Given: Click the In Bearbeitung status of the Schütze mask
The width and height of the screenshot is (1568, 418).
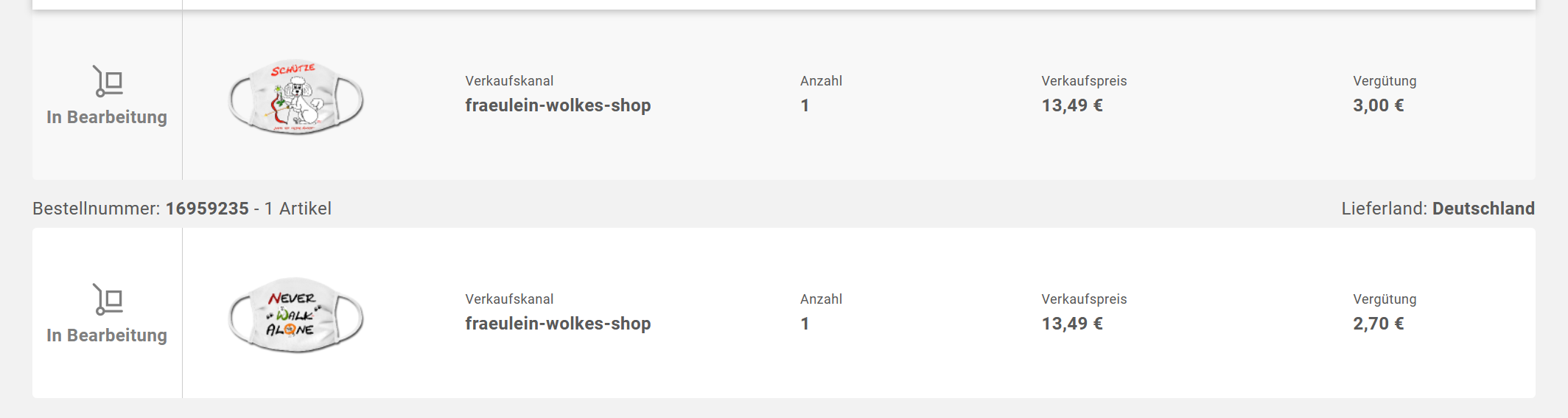Looking at the screenshot, I should (x=107, y=117).
